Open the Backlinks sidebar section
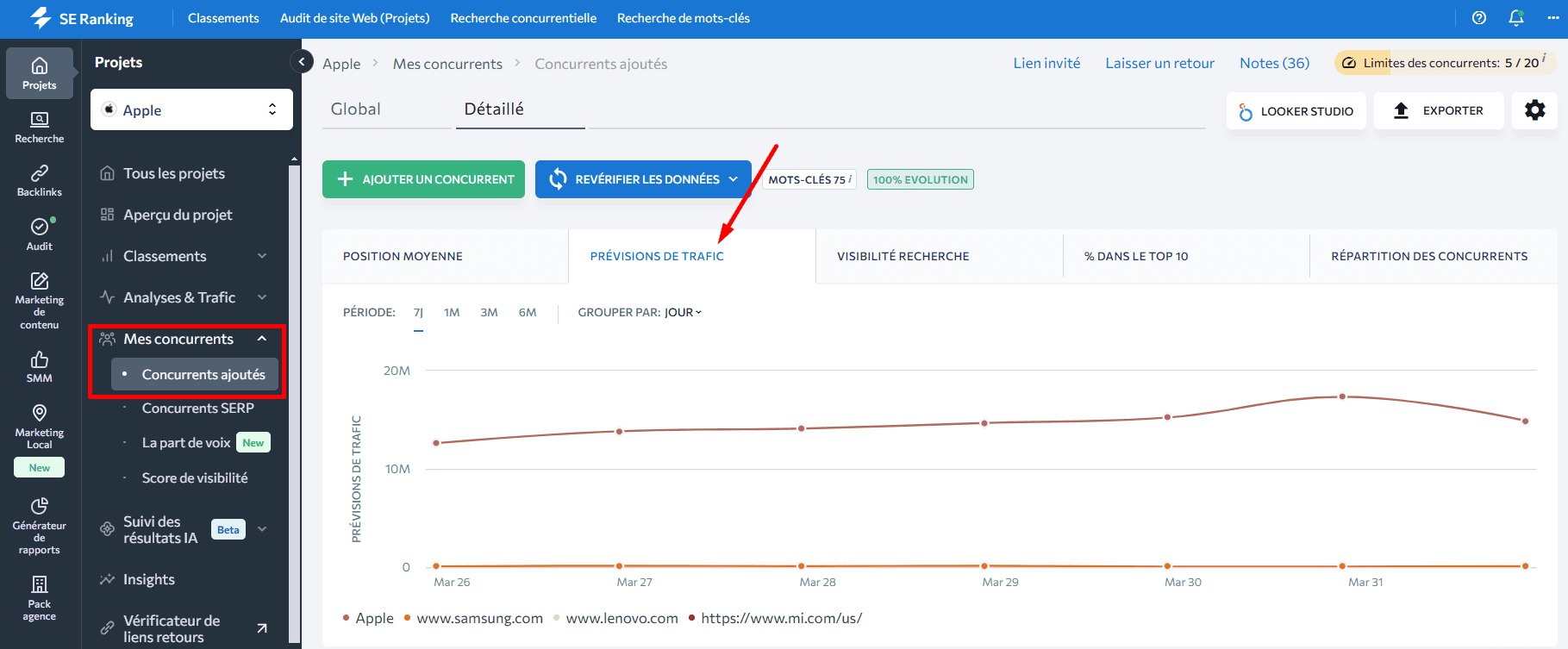The image size is (1568, 649). click(40, 181)
